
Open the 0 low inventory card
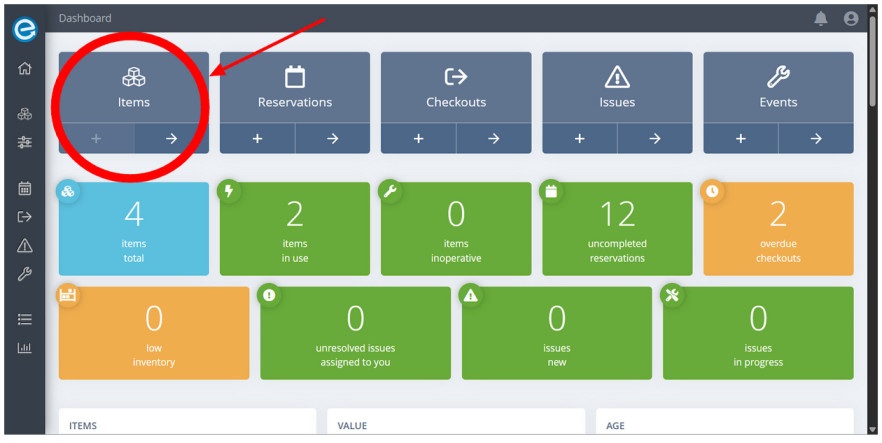pyautogui.click(x=154, y=333)
